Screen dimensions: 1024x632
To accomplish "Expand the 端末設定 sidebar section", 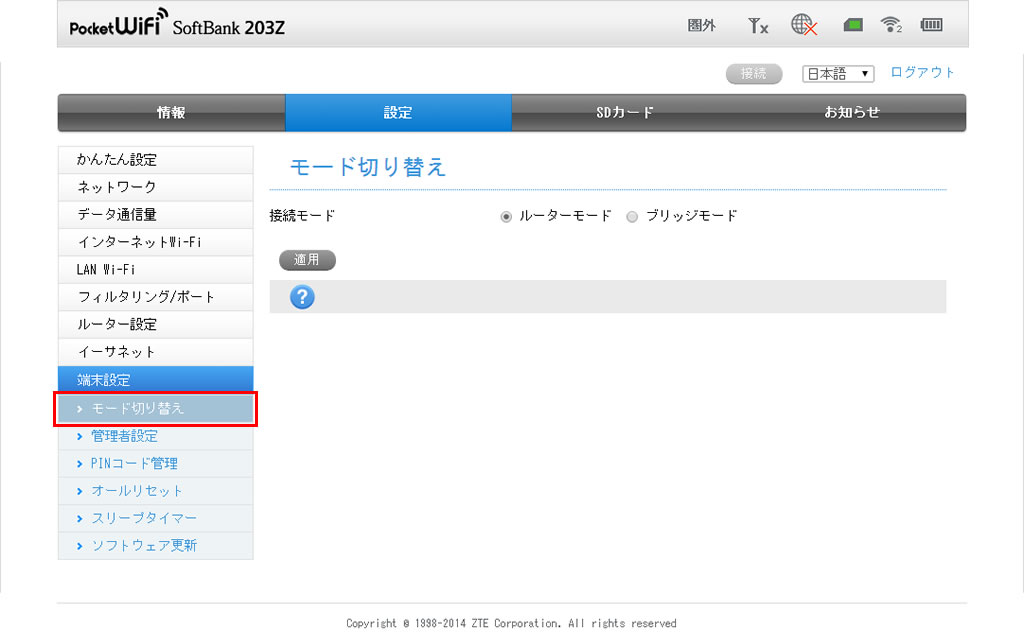I will tap(155, 380).
